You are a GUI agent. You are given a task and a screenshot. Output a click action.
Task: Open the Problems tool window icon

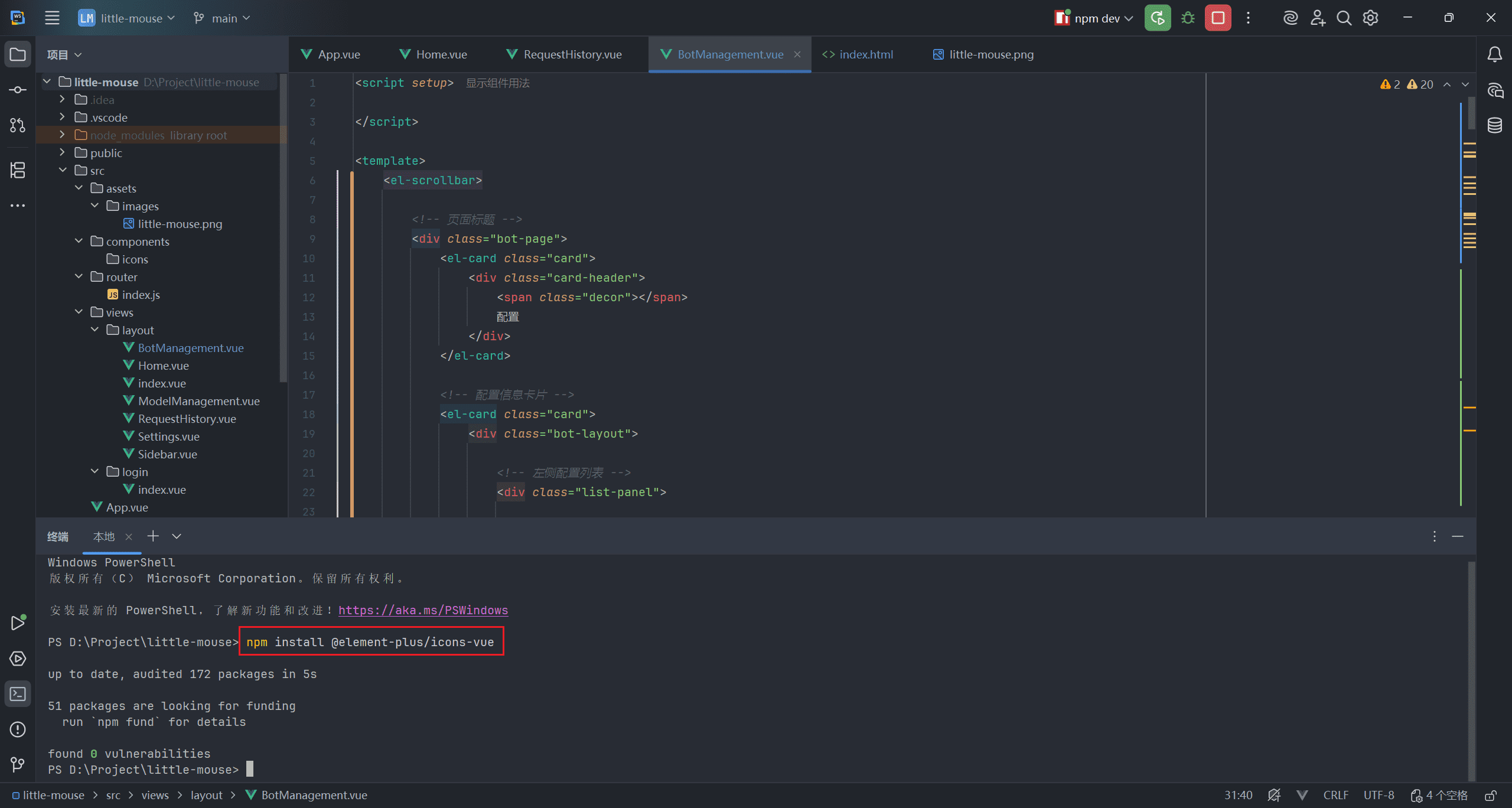tap(18, 729)
